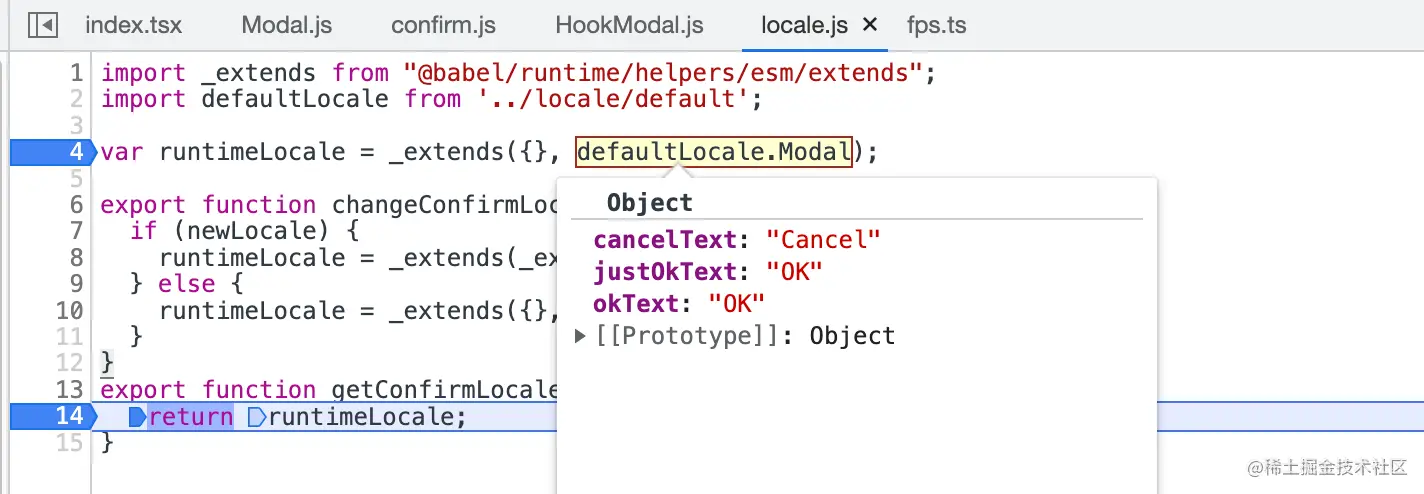The width and height of the screenshot is (1424, 494).
Task: Click the okText property in the popup
Action: pos(637,303)
